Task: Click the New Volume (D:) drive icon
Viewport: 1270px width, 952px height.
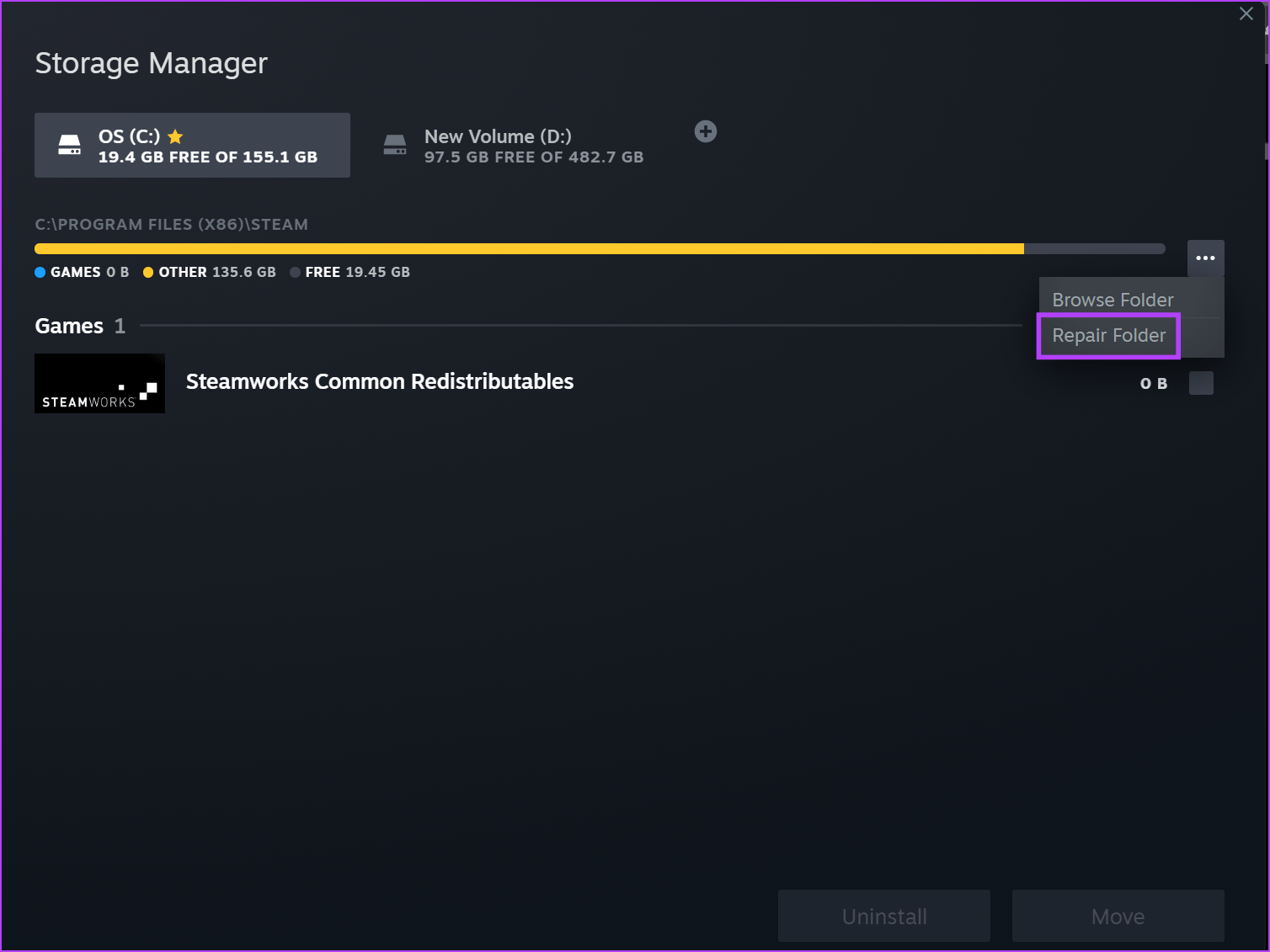Action: (x=395, y=145)
